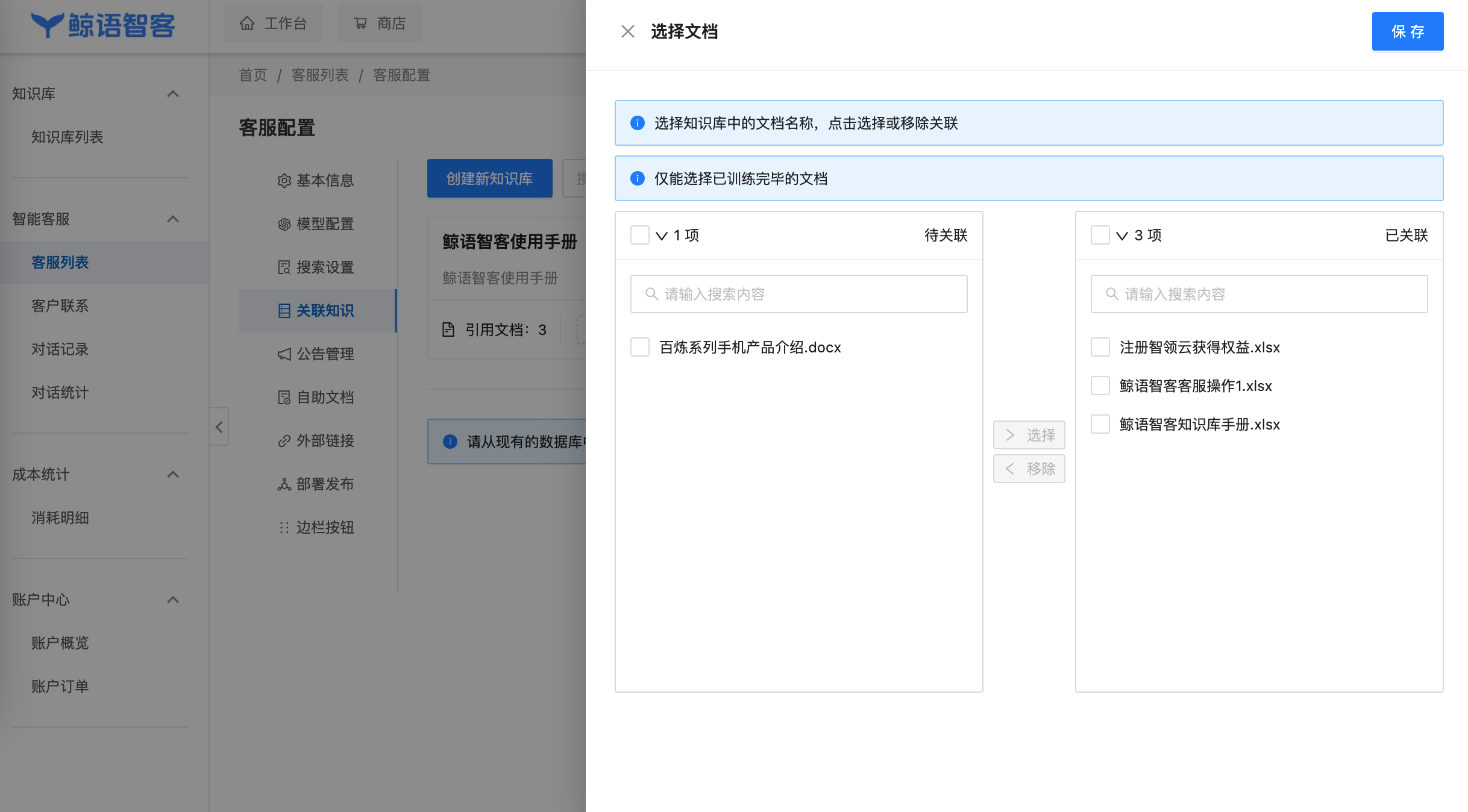Click the 选择 transfer button
This screenshot has width=1468, height=812.
[x=1029, y=435]
